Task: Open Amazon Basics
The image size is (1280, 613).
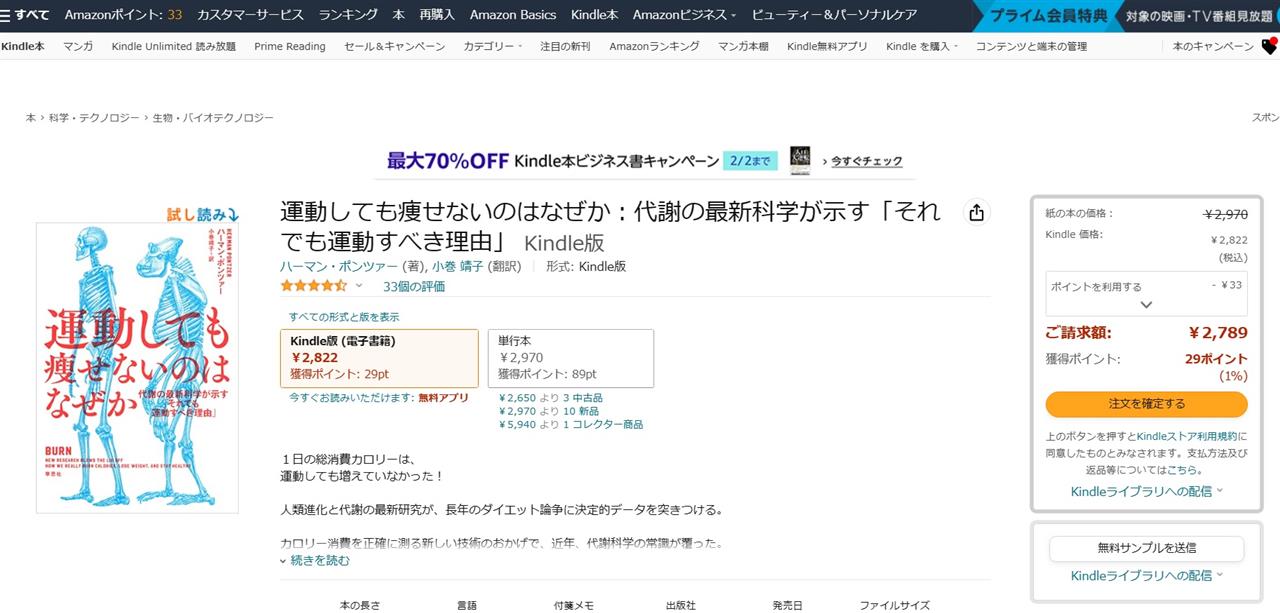Action: pos(513,15)
